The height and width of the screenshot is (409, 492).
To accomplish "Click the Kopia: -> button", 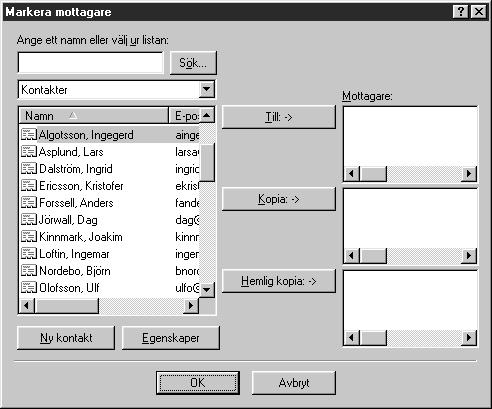I will (279, 199).
